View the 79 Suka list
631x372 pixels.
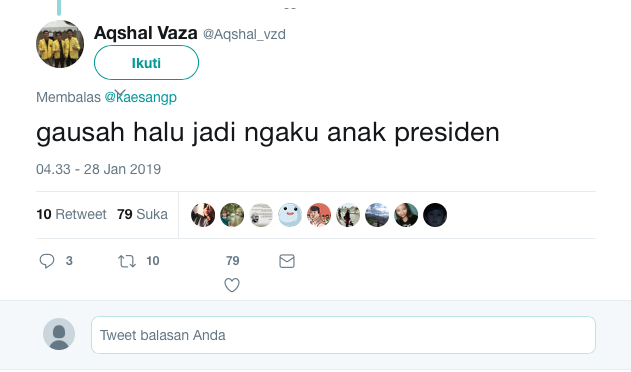pos(142,214)
